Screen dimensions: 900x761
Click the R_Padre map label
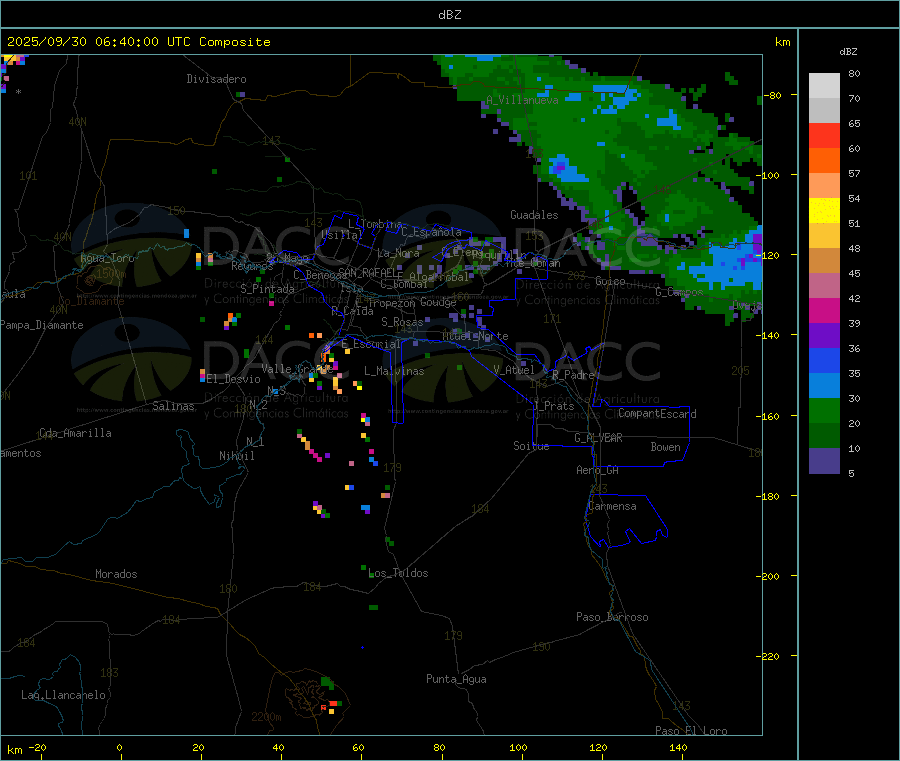point(573,375)
